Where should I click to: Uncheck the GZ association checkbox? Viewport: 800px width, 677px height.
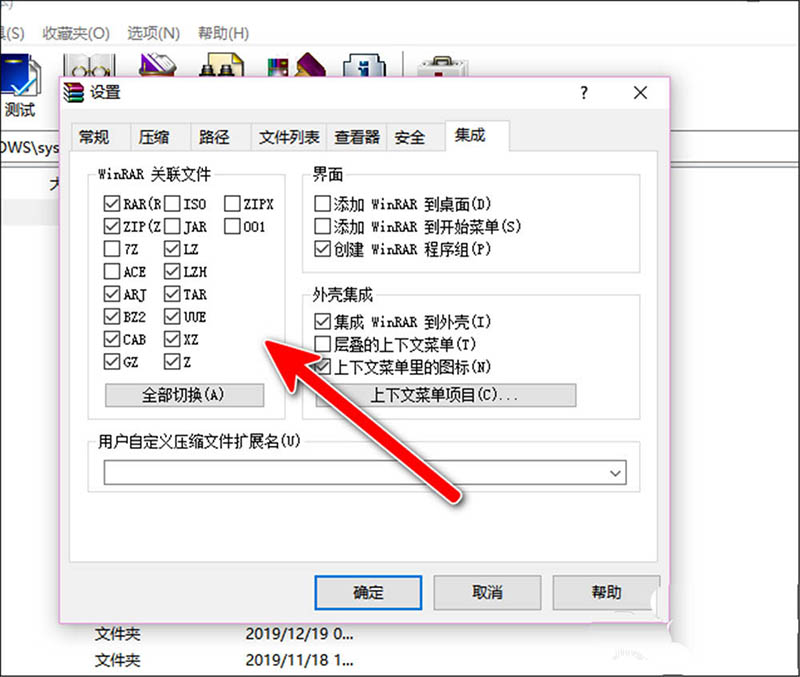(x=112, y=362)
